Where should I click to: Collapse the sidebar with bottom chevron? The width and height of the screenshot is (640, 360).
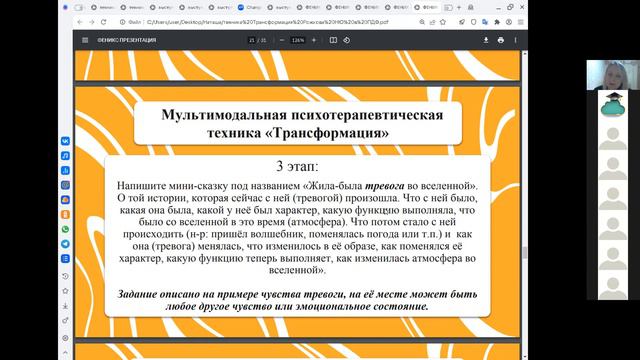[x=65, y=352]
